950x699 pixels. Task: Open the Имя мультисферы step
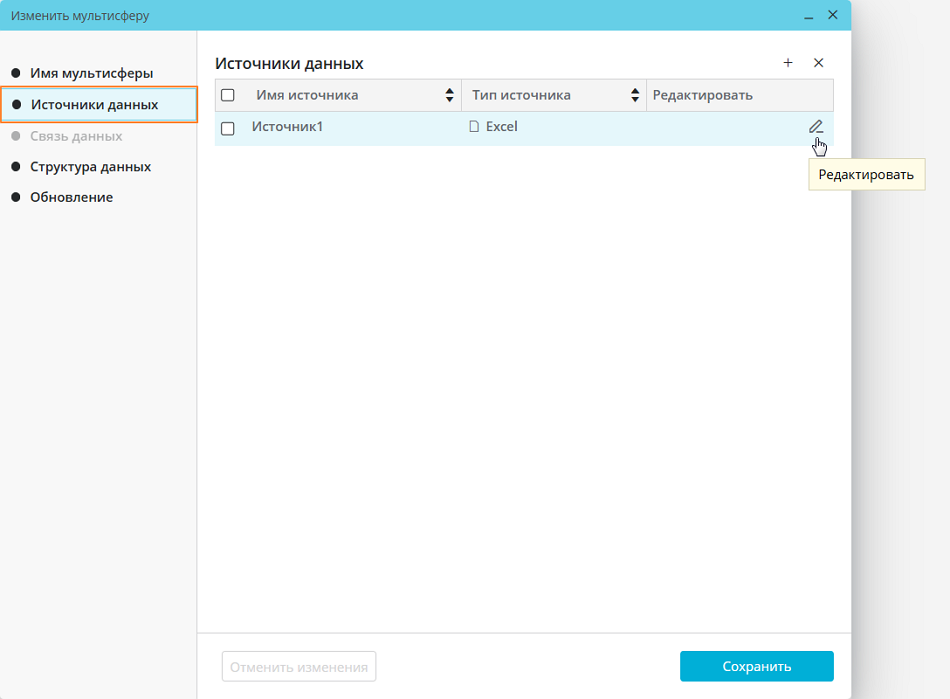(91, 73)
